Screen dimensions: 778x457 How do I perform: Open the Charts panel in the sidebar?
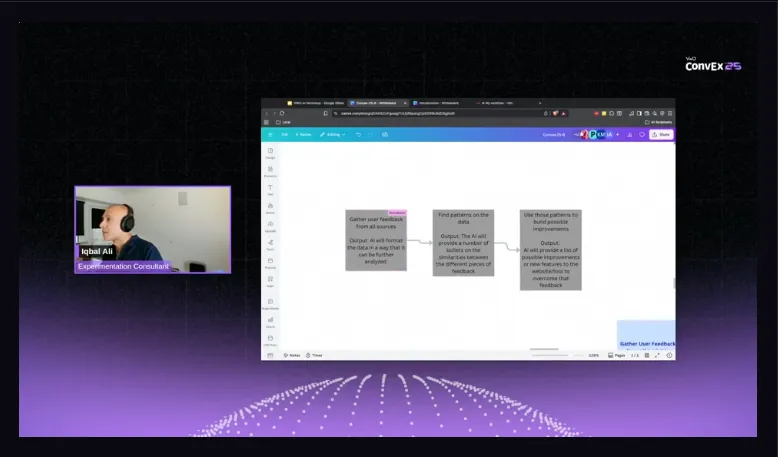tap(270, 322)
